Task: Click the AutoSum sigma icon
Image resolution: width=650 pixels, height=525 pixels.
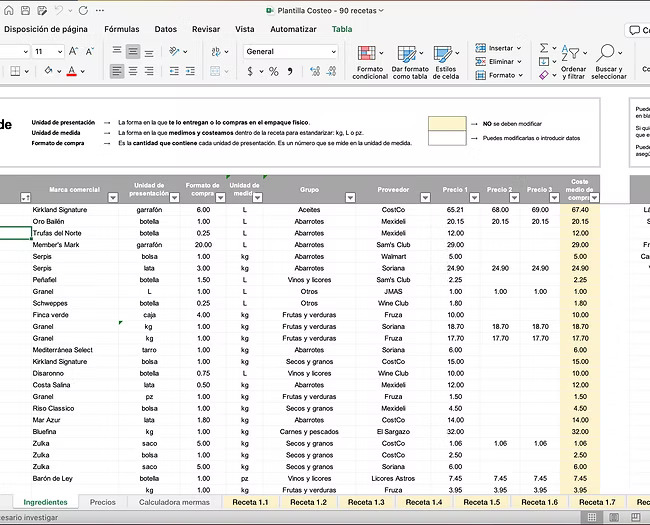Action: 544,48
